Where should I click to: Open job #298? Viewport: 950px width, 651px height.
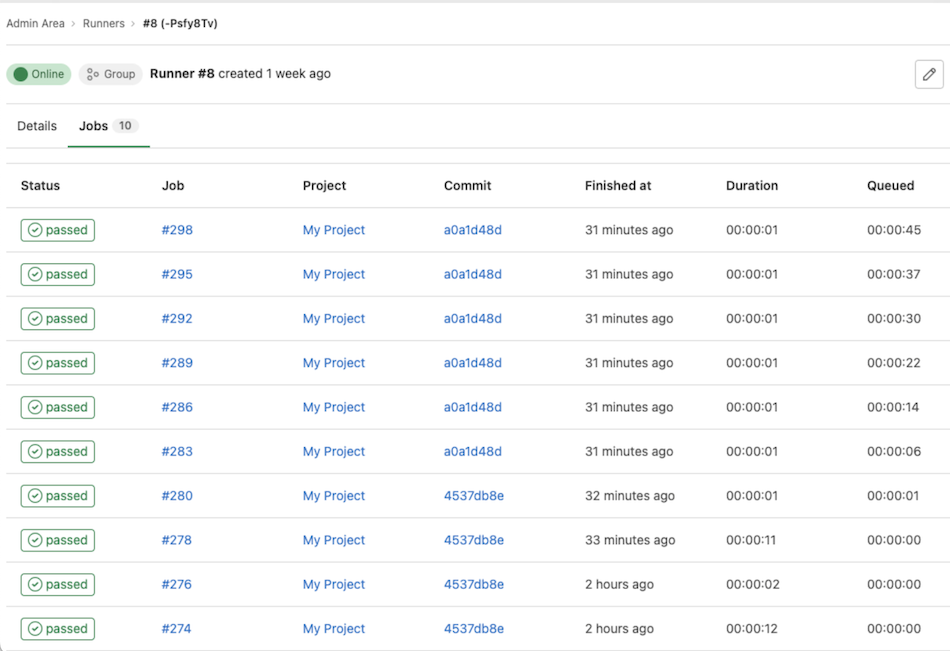click(176, 230)
